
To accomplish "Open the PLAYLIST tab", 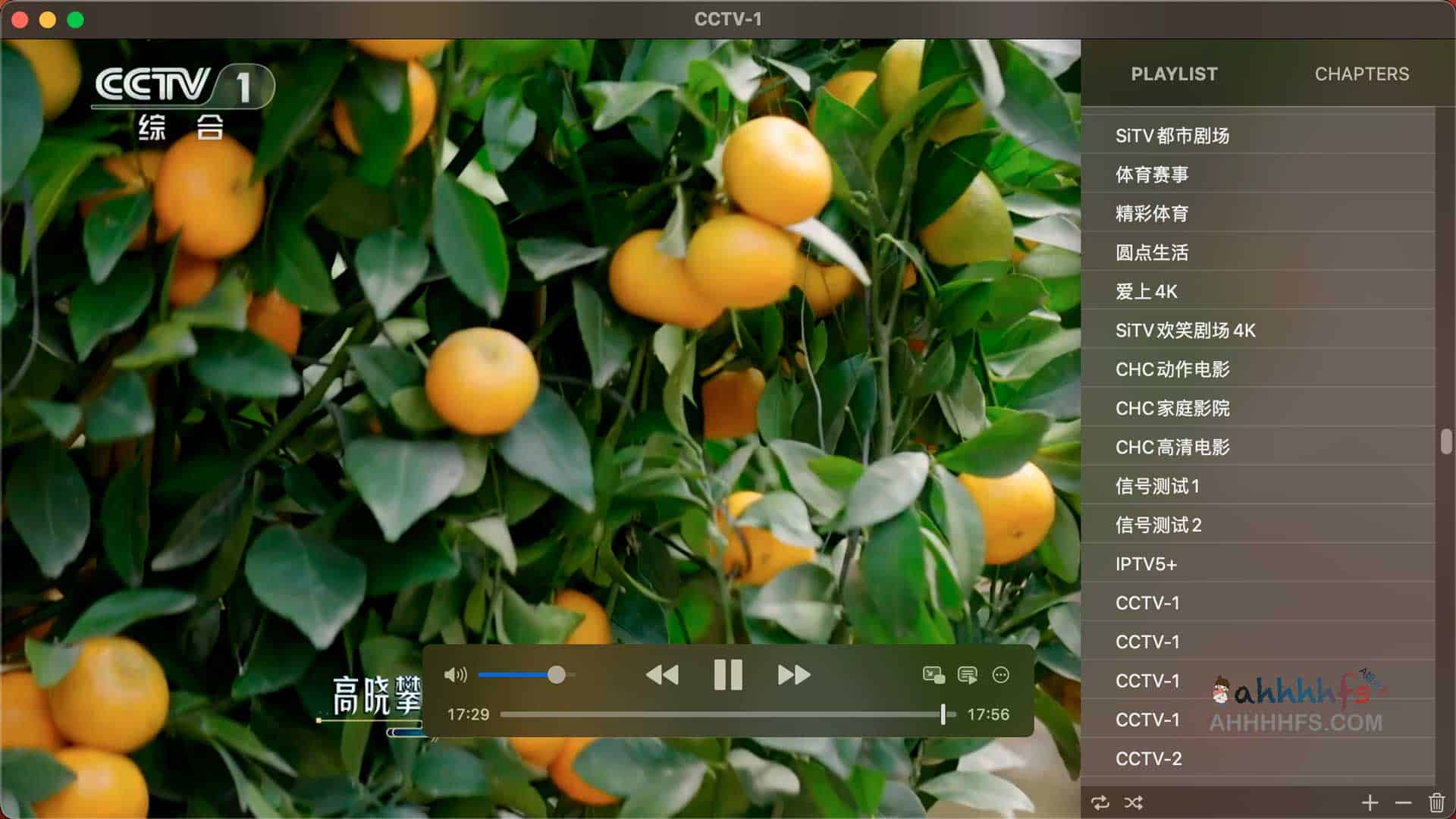I will coord(1174,74).
